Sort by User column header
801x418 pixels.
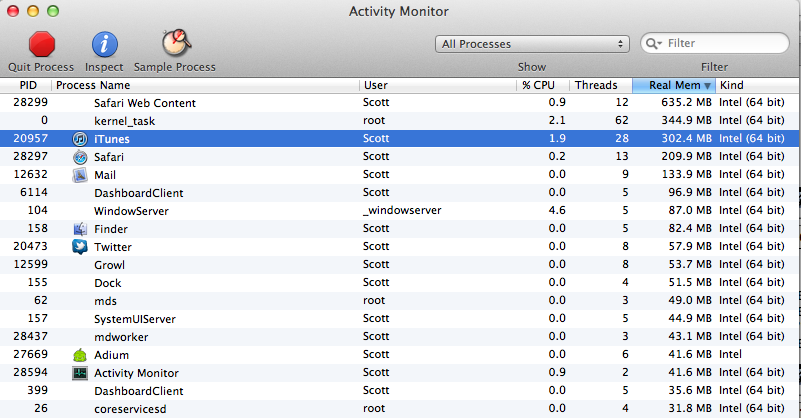click(375, 85)
